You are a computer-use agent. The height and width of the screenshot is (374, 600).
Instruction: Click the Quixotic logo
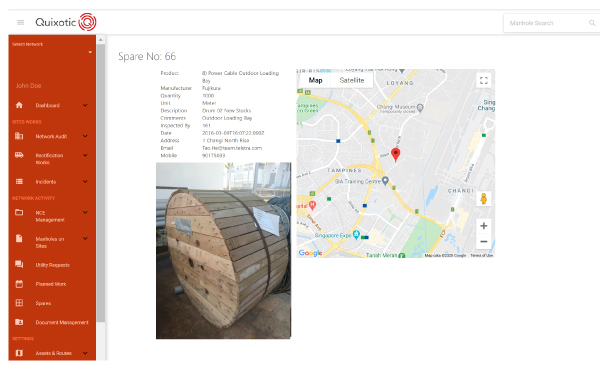click(66, 22)
